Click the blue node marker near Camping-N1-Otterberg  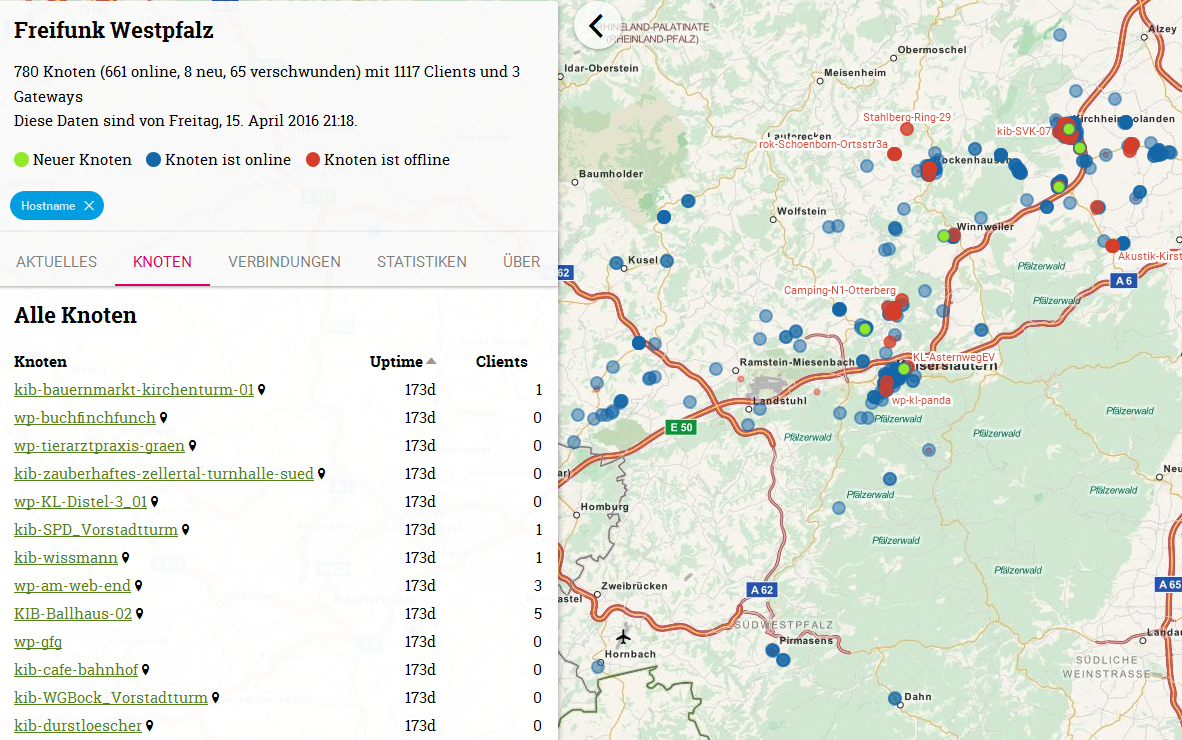coord(839,309)
